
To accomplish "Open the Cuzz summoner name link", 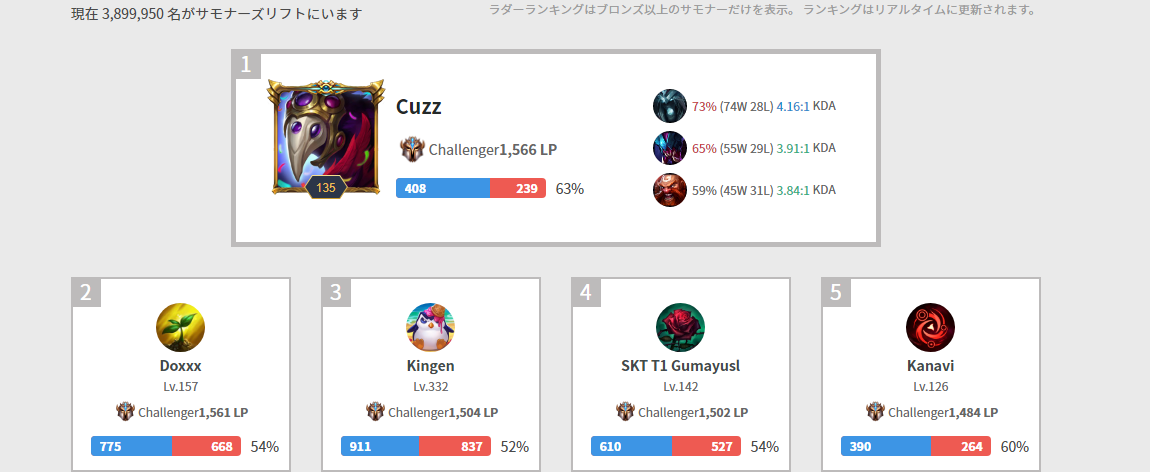I will [419, 107].
